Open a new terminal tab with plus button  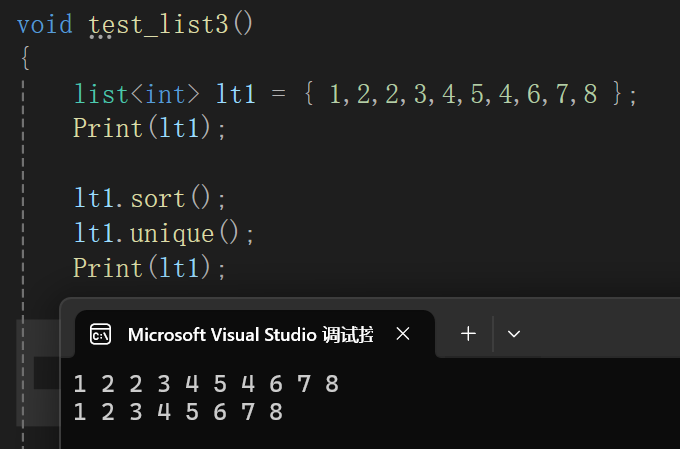pyautogui.click(x=468, y=334)
